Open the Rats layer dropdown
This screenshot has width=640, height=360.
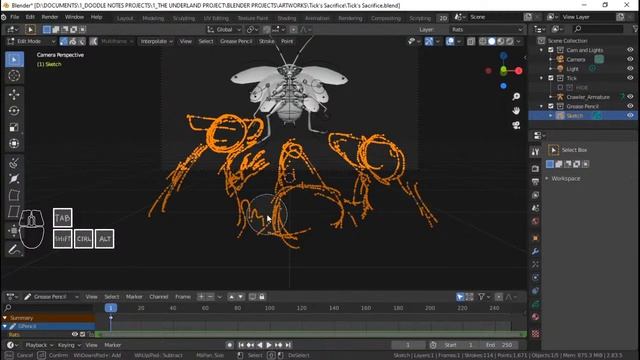coord(486,29)
